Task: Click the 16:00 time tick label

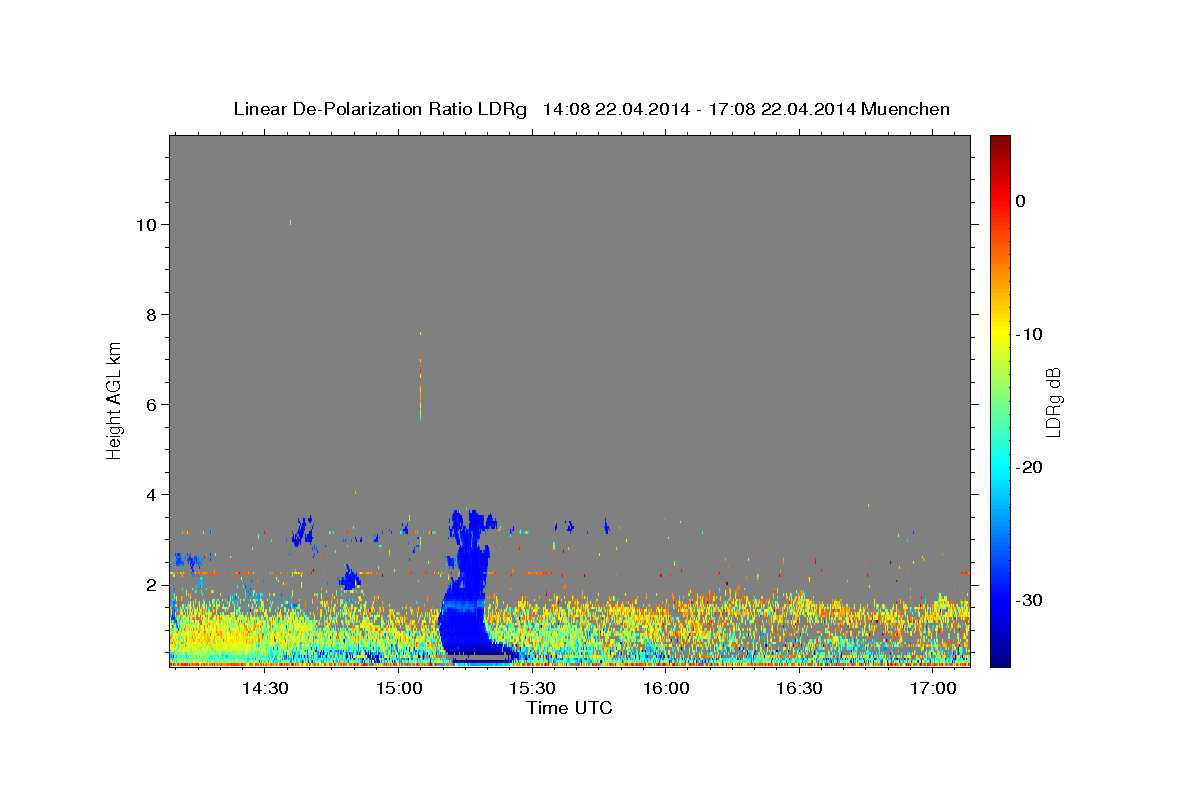Action: 666,689
